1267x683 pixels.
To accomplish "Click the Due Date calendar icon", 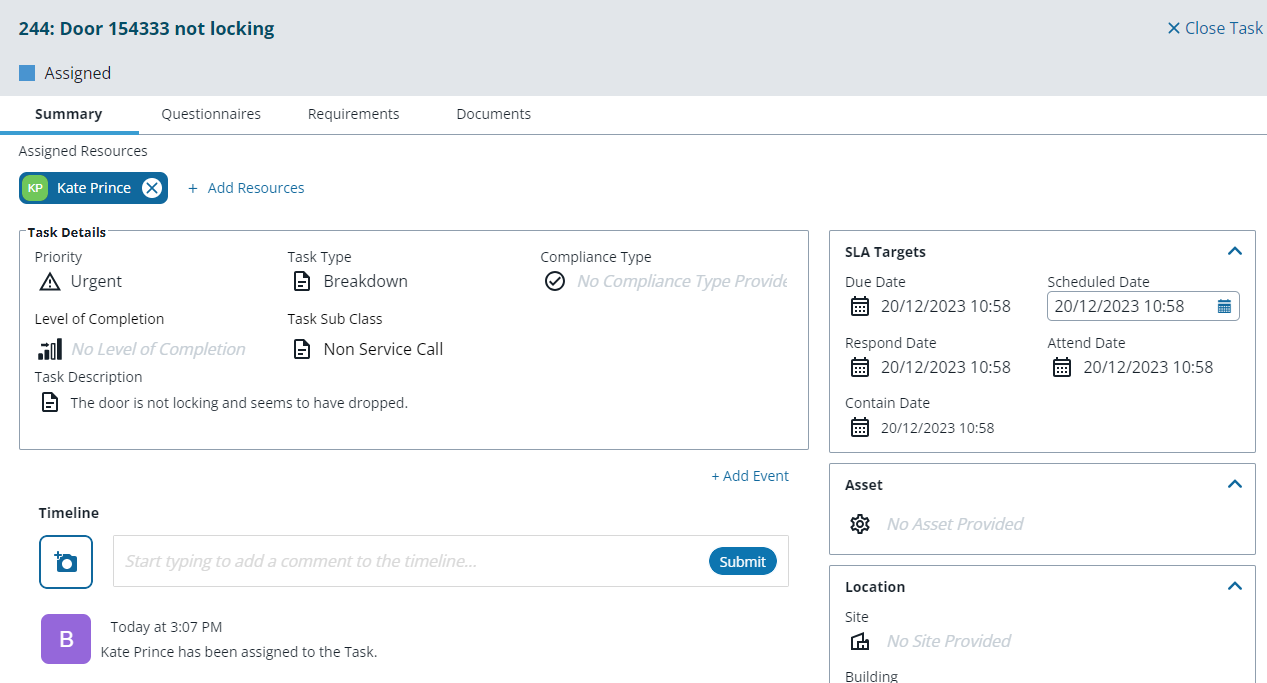I will (x=860, y=307).
